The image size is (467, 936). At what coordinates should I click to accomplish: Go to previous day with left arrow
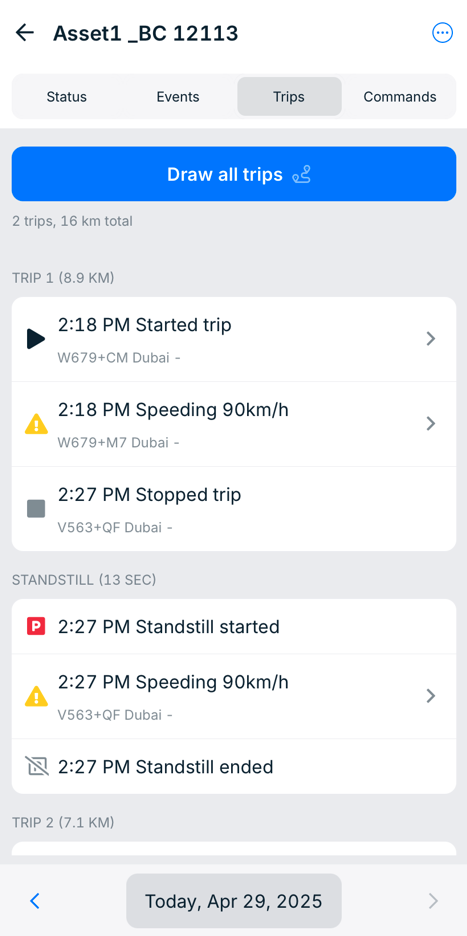pos(35,901)
